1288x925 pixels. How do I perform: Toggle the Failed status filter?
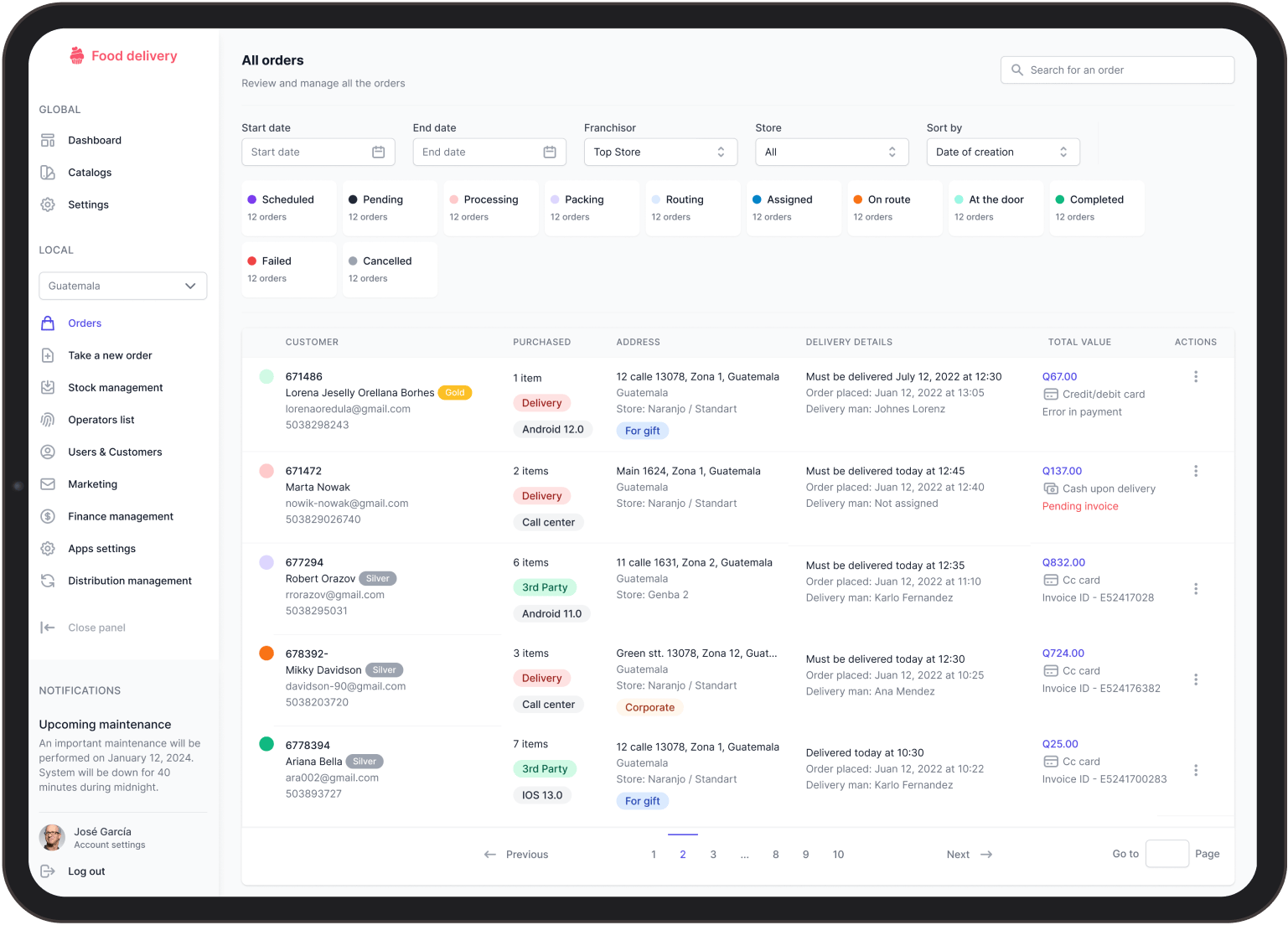pyautogui.click(x=288, y=269)
